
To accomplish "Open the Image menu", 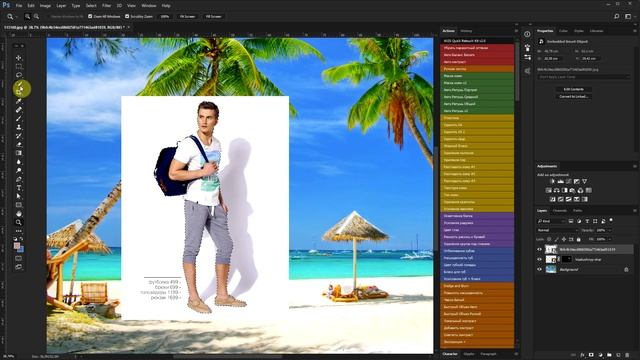I will pyautogui.click(x=45, y=6).
